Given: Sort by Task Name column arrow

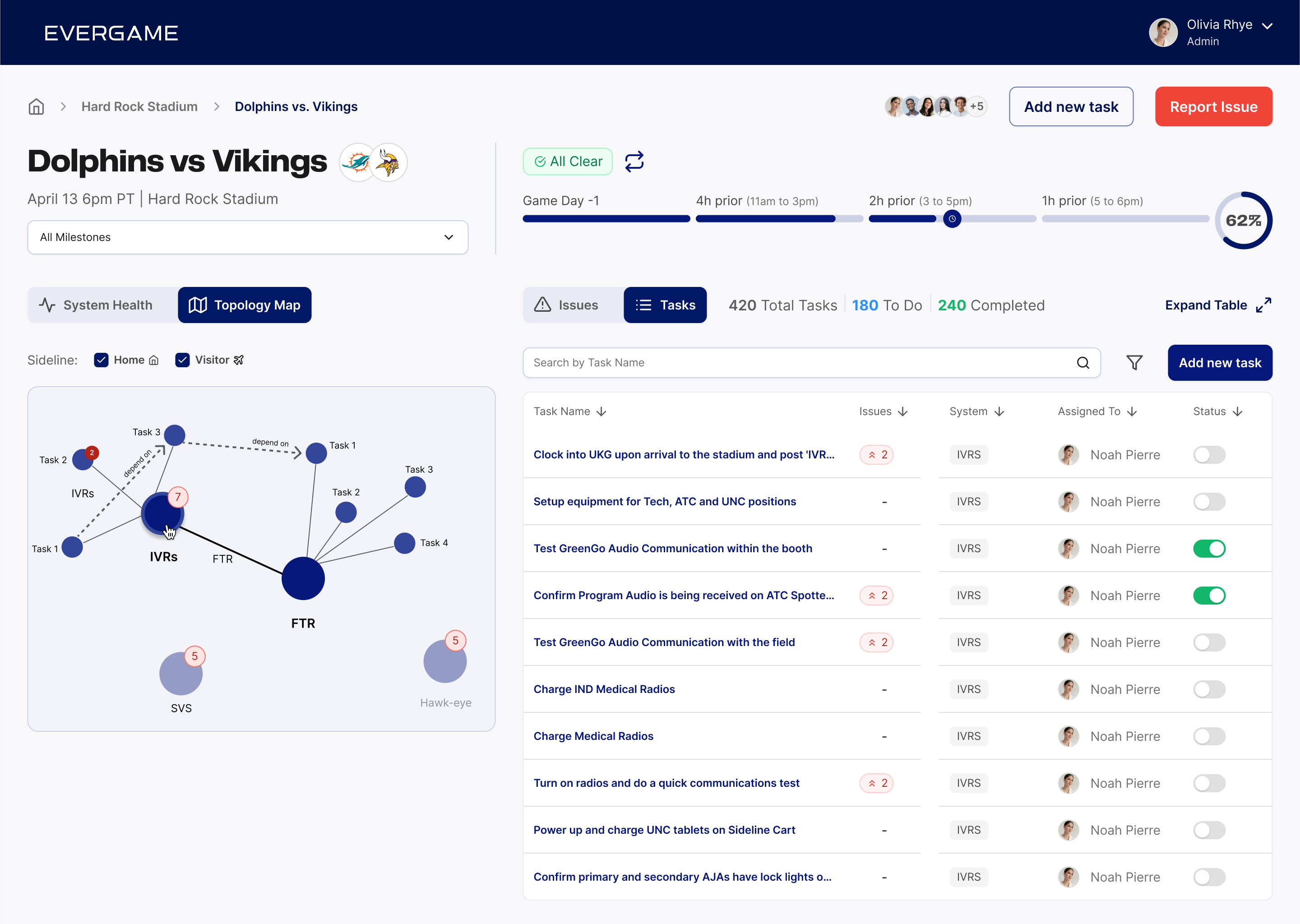Looking at the screenshot, I should click(x=601, y=411).
